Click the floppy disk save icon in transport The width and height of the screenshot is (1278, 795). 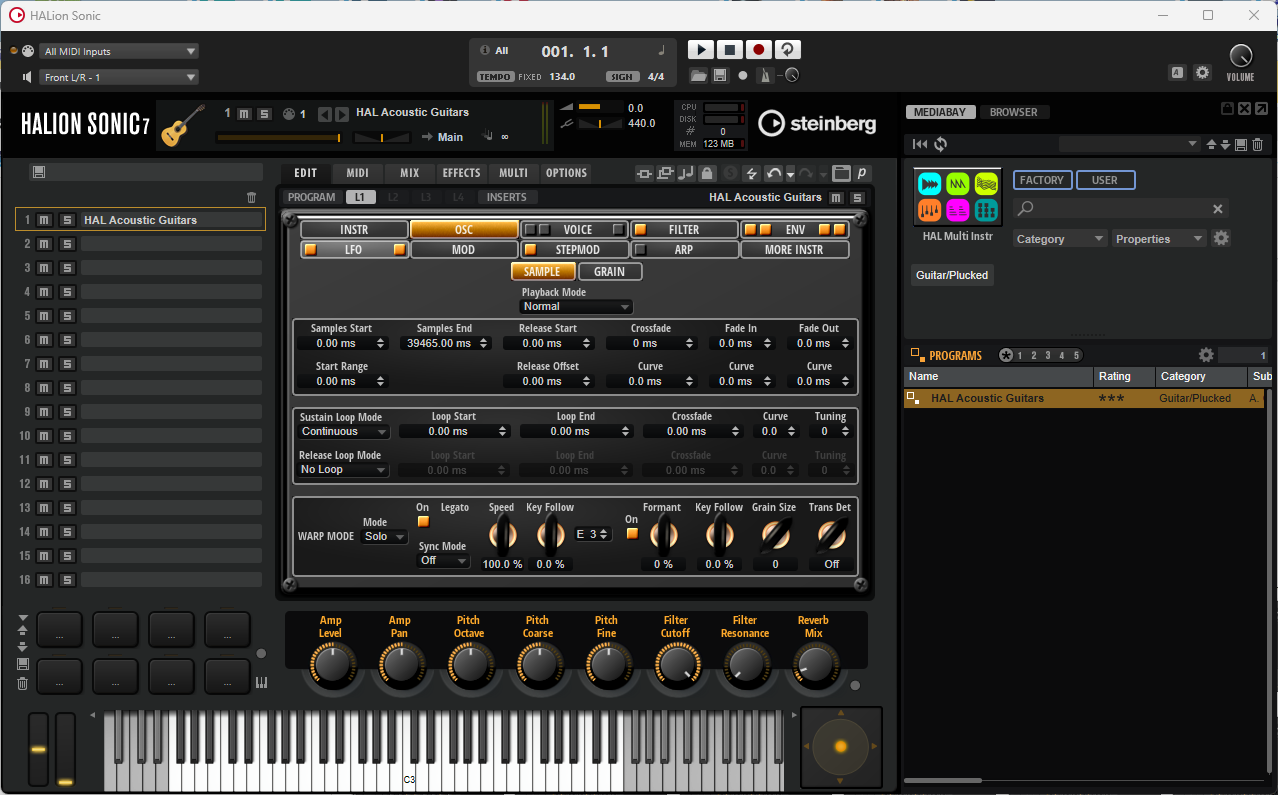click(x=720, y=76)
